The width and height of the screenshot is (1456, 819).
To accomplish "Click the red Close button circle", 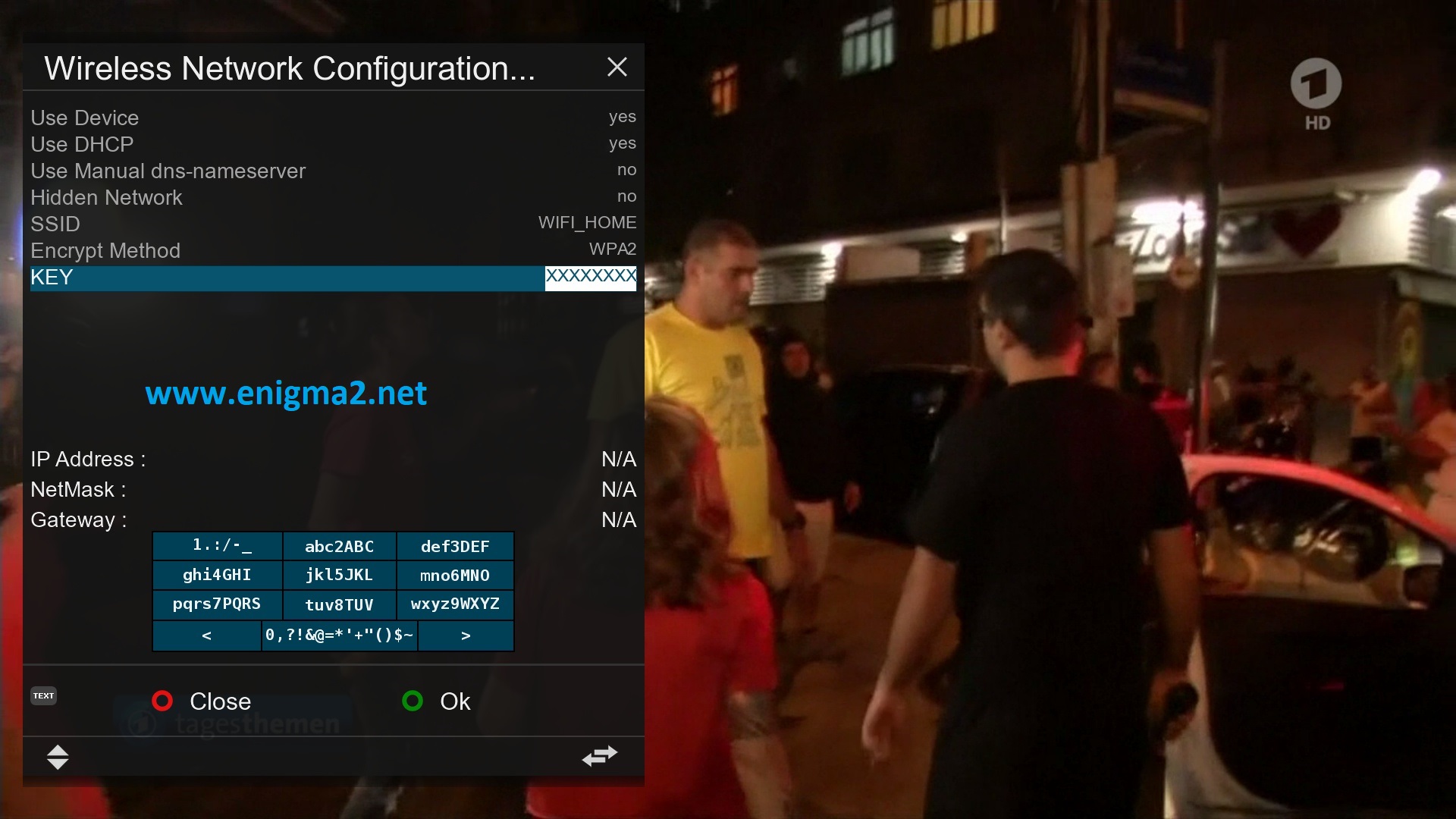I will (x=162, y=701).
